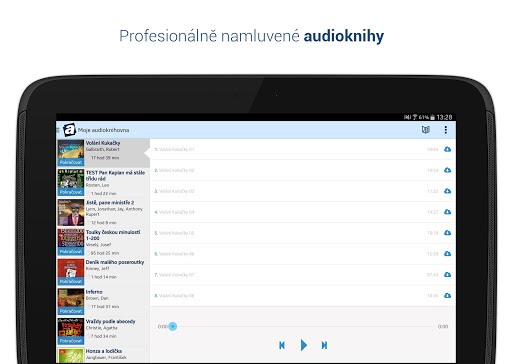Open the library icon in the top bar
512x364 pixels.
[x=426, y=130]
